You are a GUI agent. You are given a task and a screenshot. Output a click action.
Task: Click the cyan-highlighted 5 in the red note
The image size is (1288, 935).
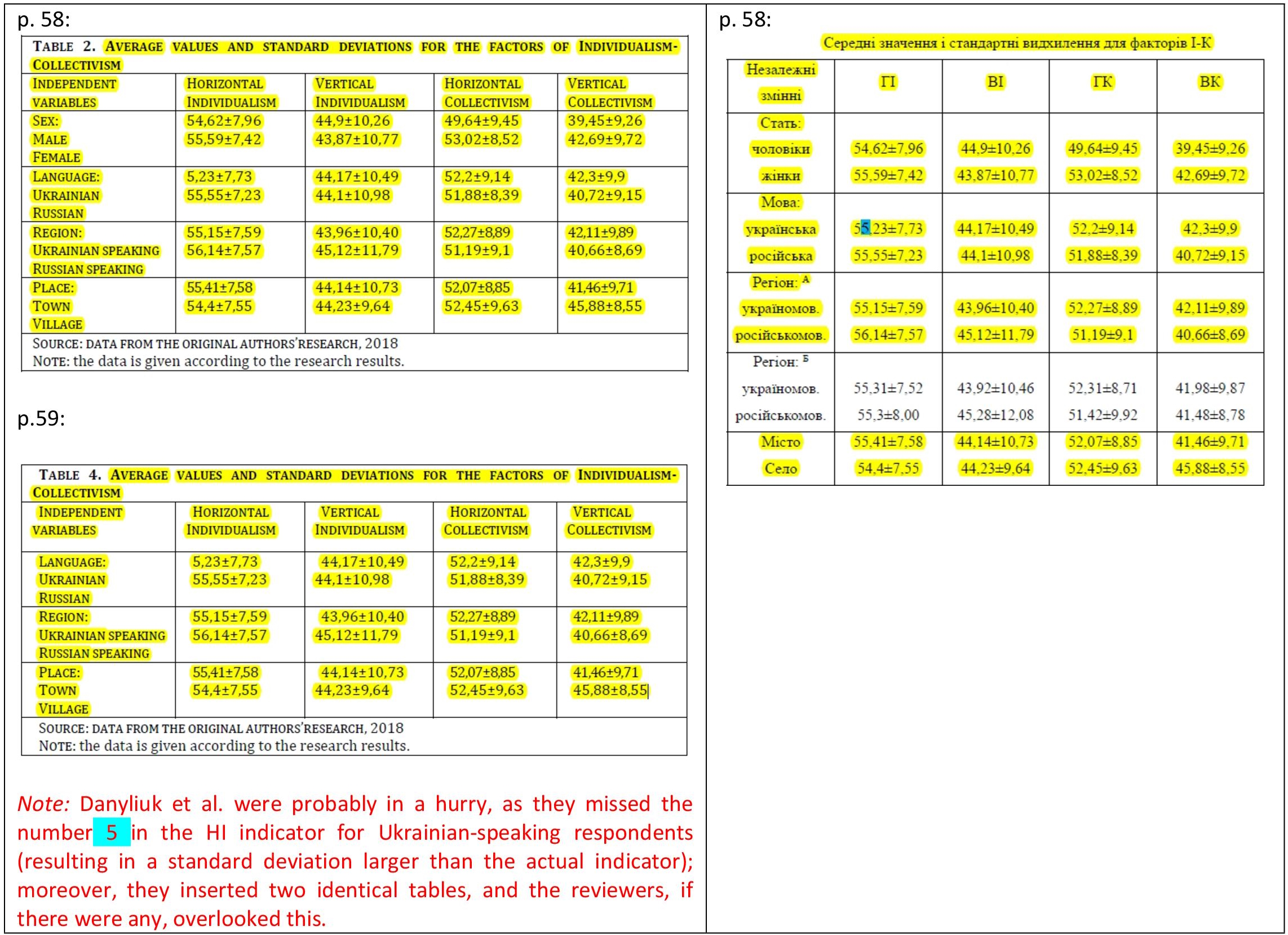click(111, 832)
